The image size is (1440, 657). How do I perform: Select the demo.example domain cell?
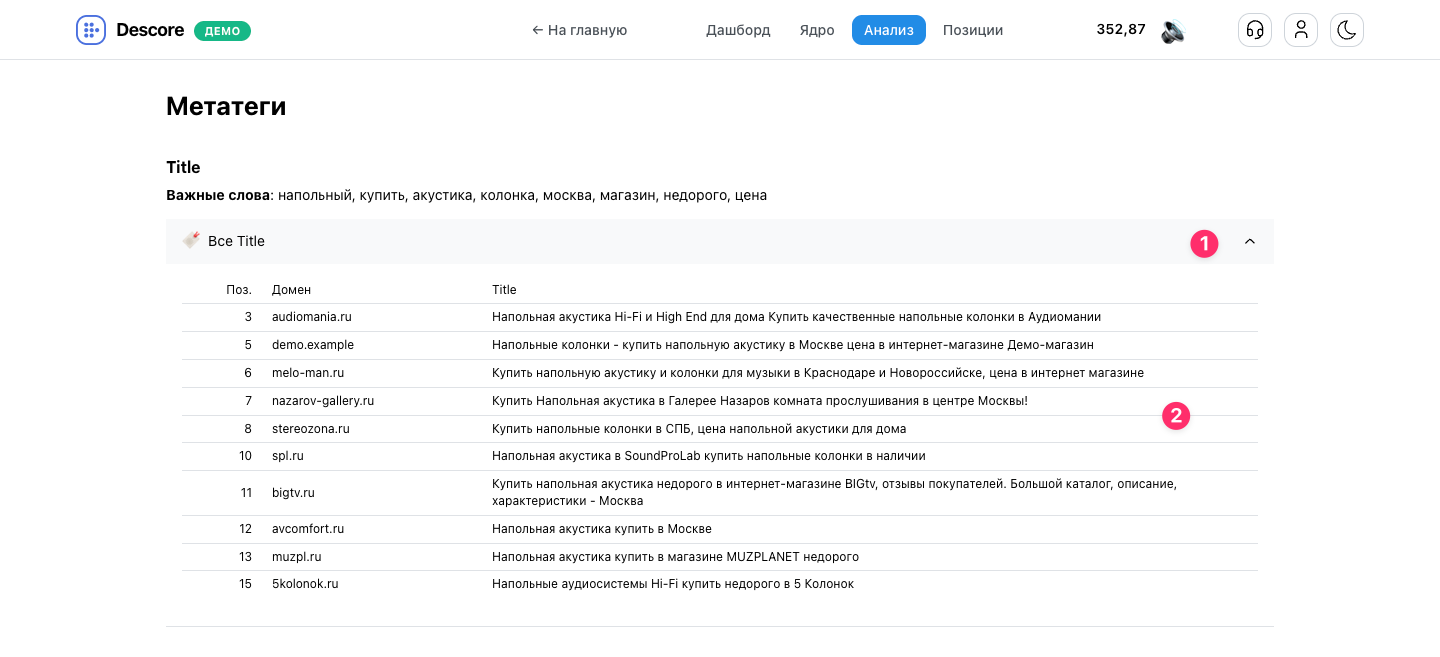pyautogui.click(x=313, y=345)
